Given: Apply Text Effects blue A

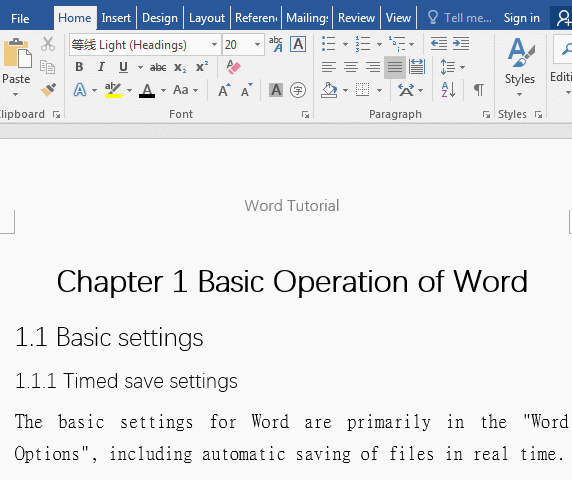Looking at the screenshot, I should point(80,90).
